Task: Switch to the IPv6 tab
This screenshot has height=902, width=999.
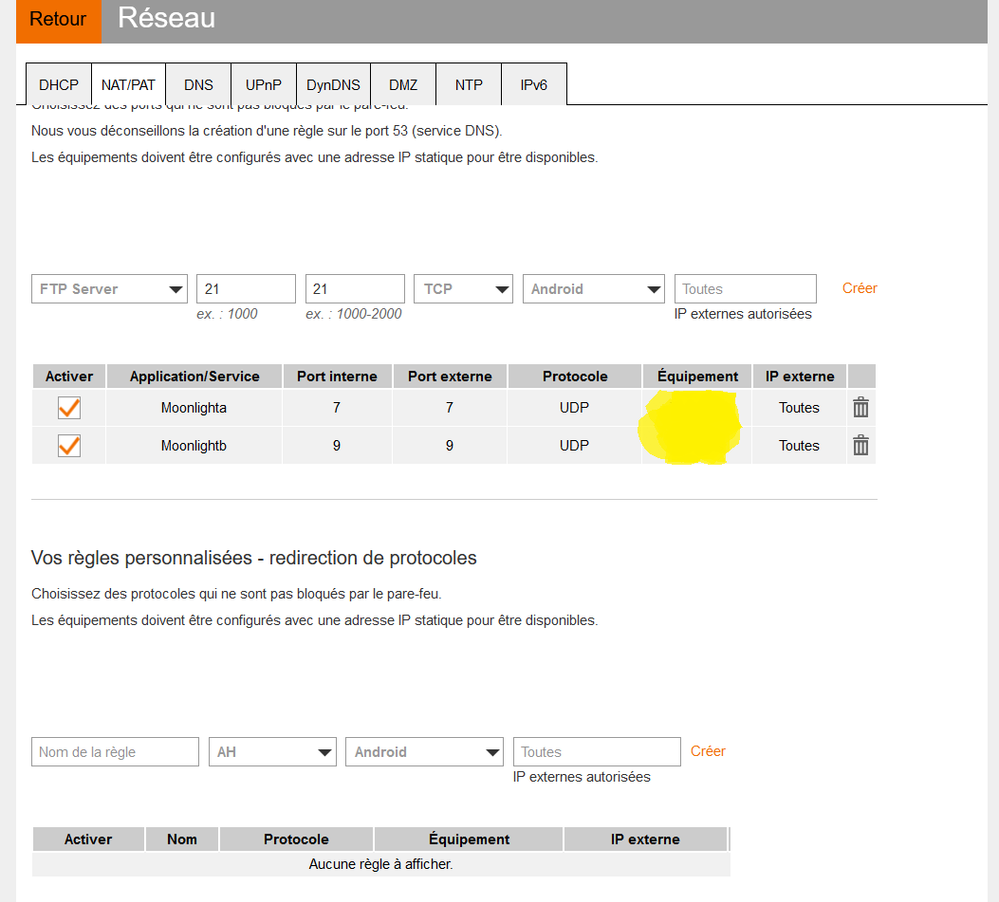Action: tap(533, 85)
